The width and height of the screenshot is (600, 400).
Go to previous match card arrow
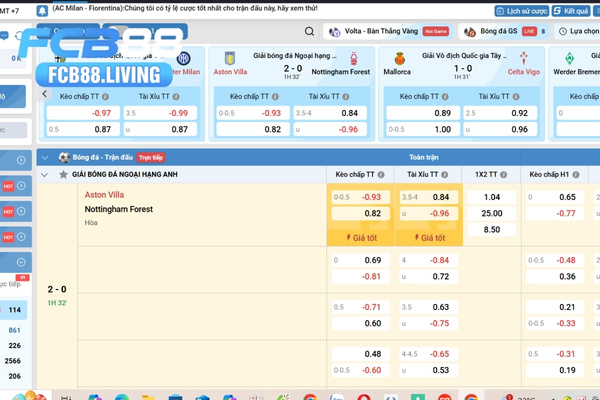[44, 94]
